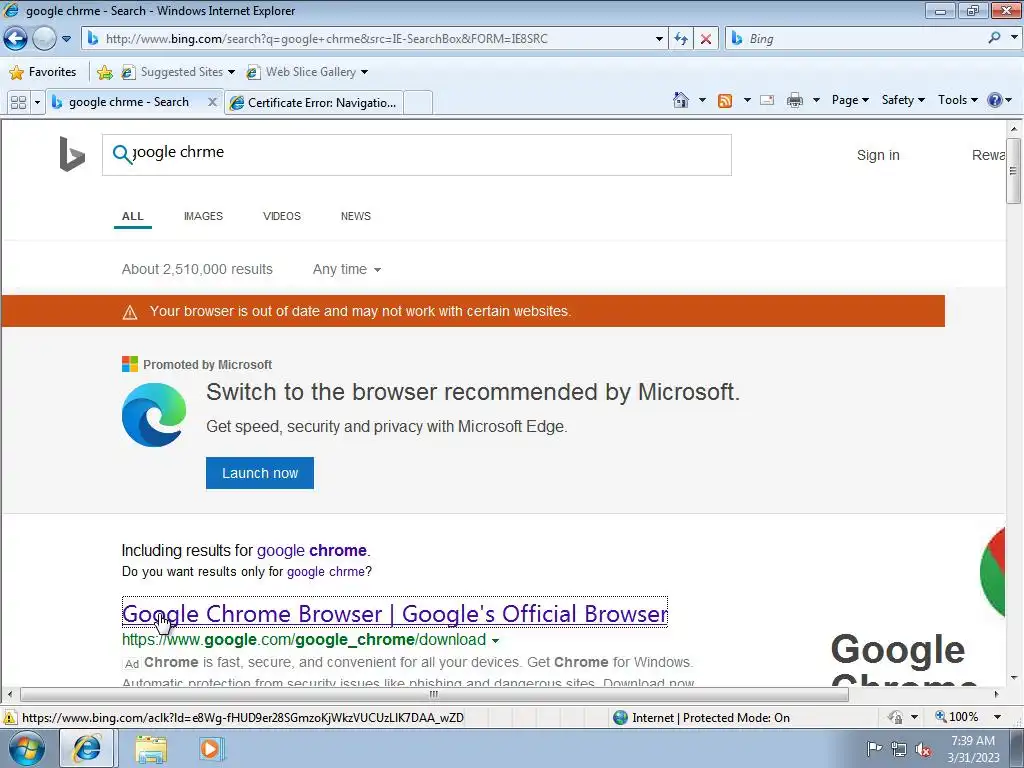This screenshot has width=1024, height=768.
Task: Click the toolbar search magnifier icon
Action: (x=995, y=38)
